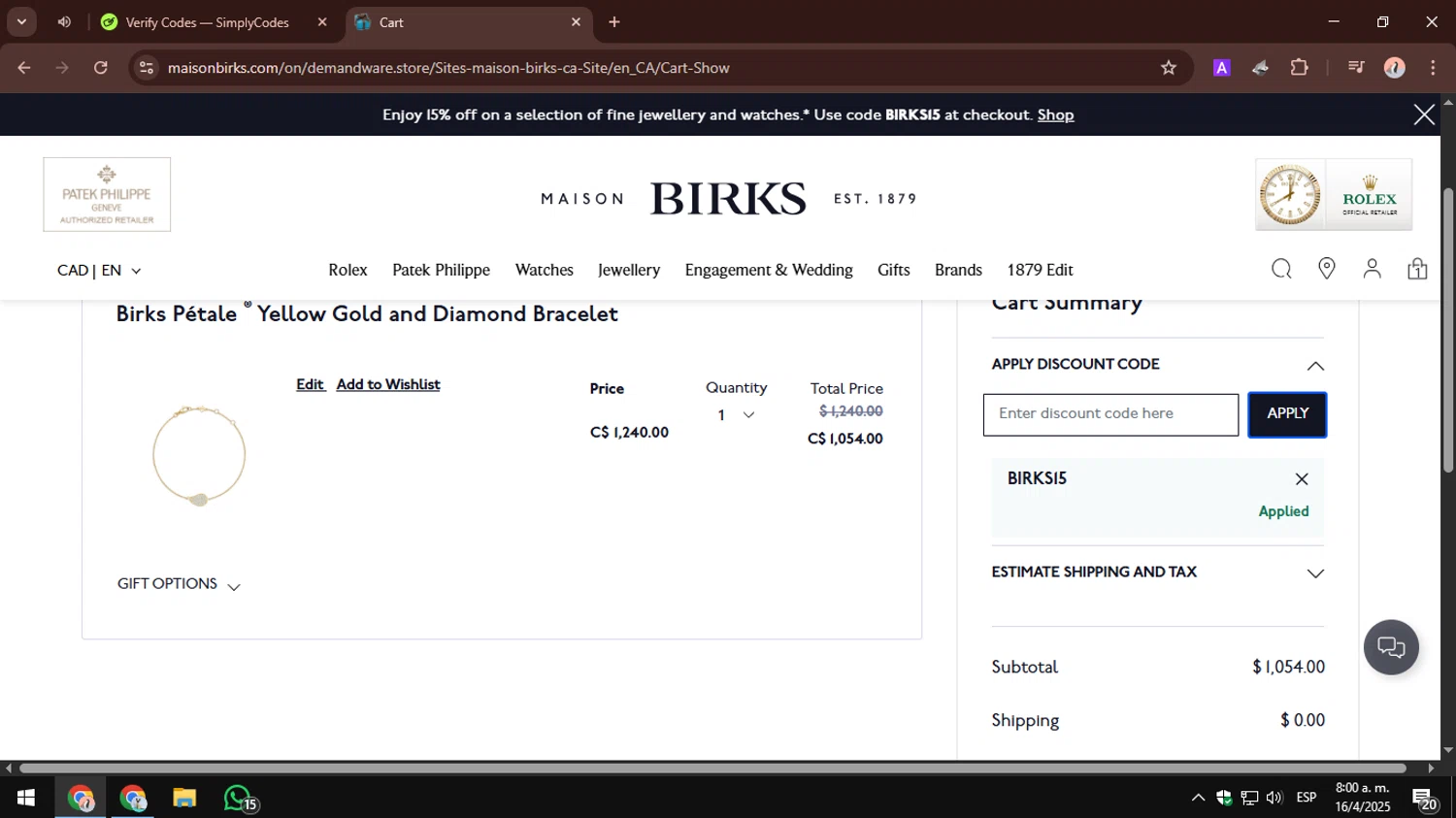Screen dimensions: 1456x818
Task: View site information icon in address bar
Action: coord(147,68)
